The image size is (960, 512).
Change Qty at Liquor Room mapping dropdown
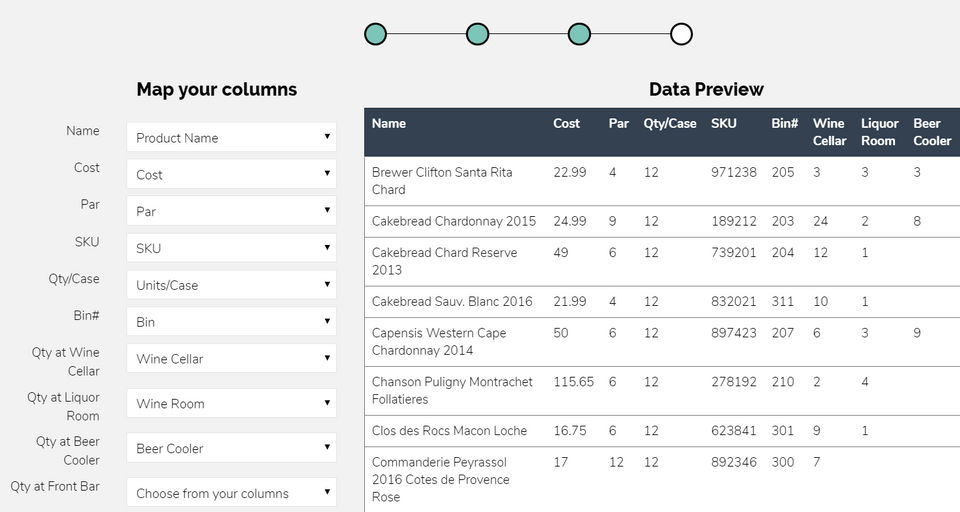(x=231, y=404)
